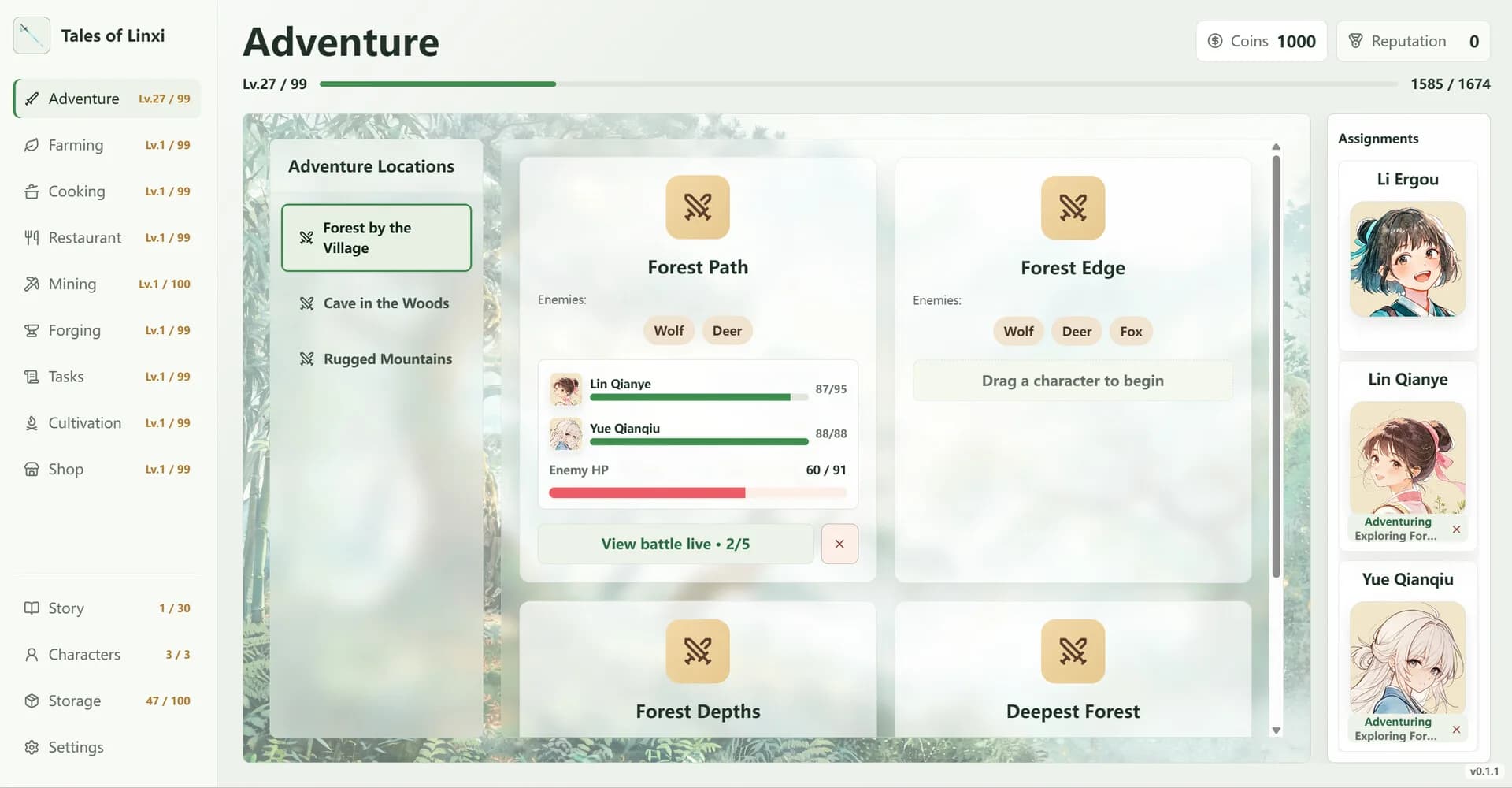Select Yue Qianqiu portrait in Assignments
This screenshot has width=1512, height=788.
click(1407, 658)
